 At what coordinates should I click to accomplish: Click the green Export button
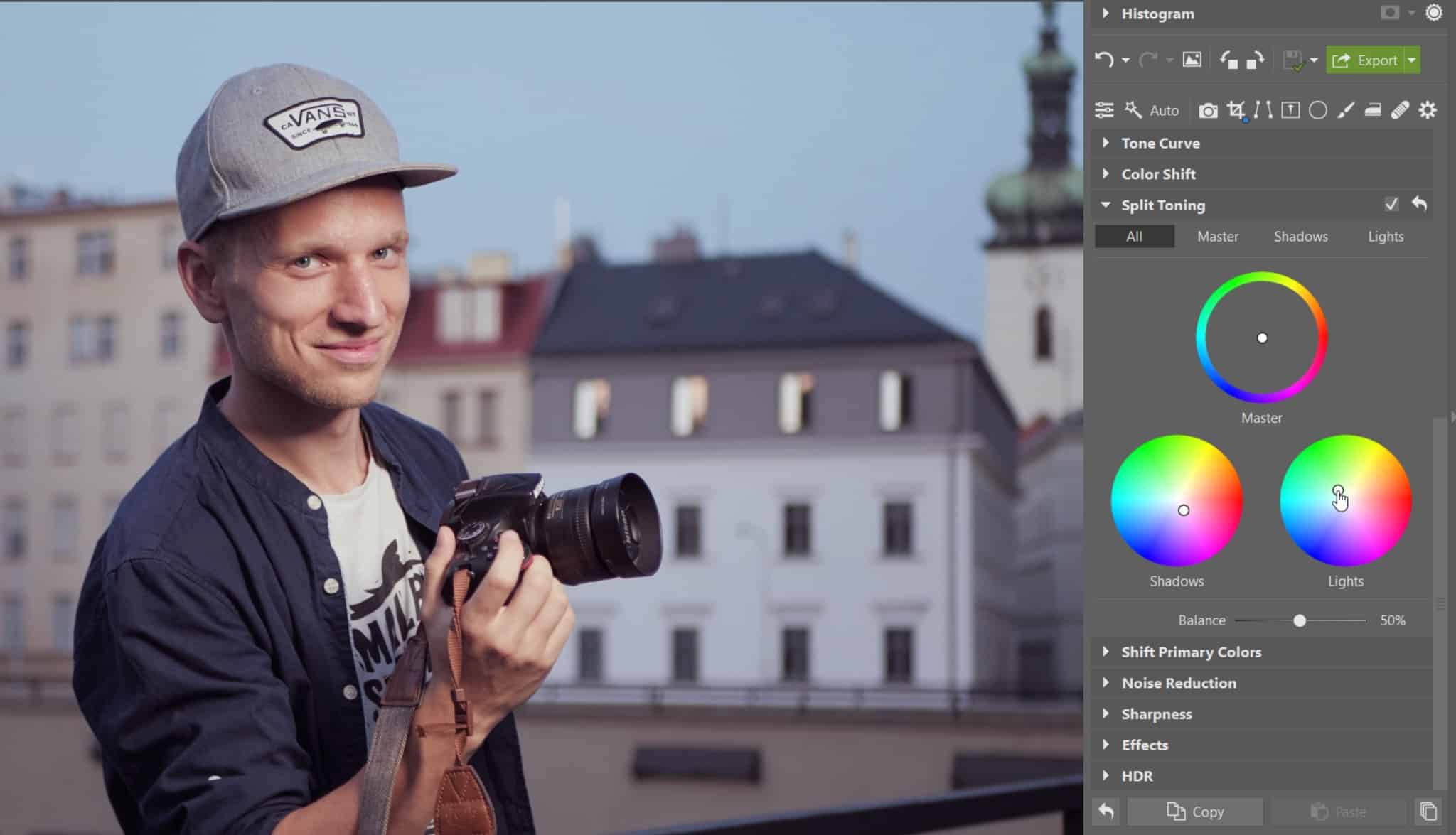click(x=1365, y=60)
